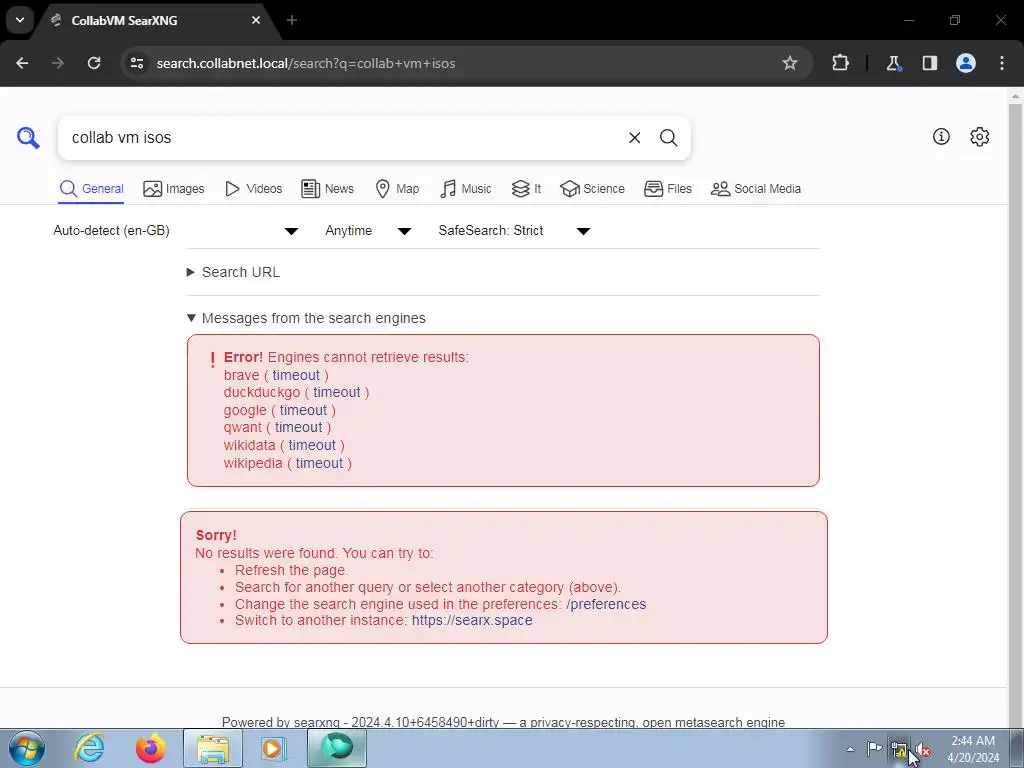
Task: Switch to the IT category tab
Action: click(x=526, y=189)
